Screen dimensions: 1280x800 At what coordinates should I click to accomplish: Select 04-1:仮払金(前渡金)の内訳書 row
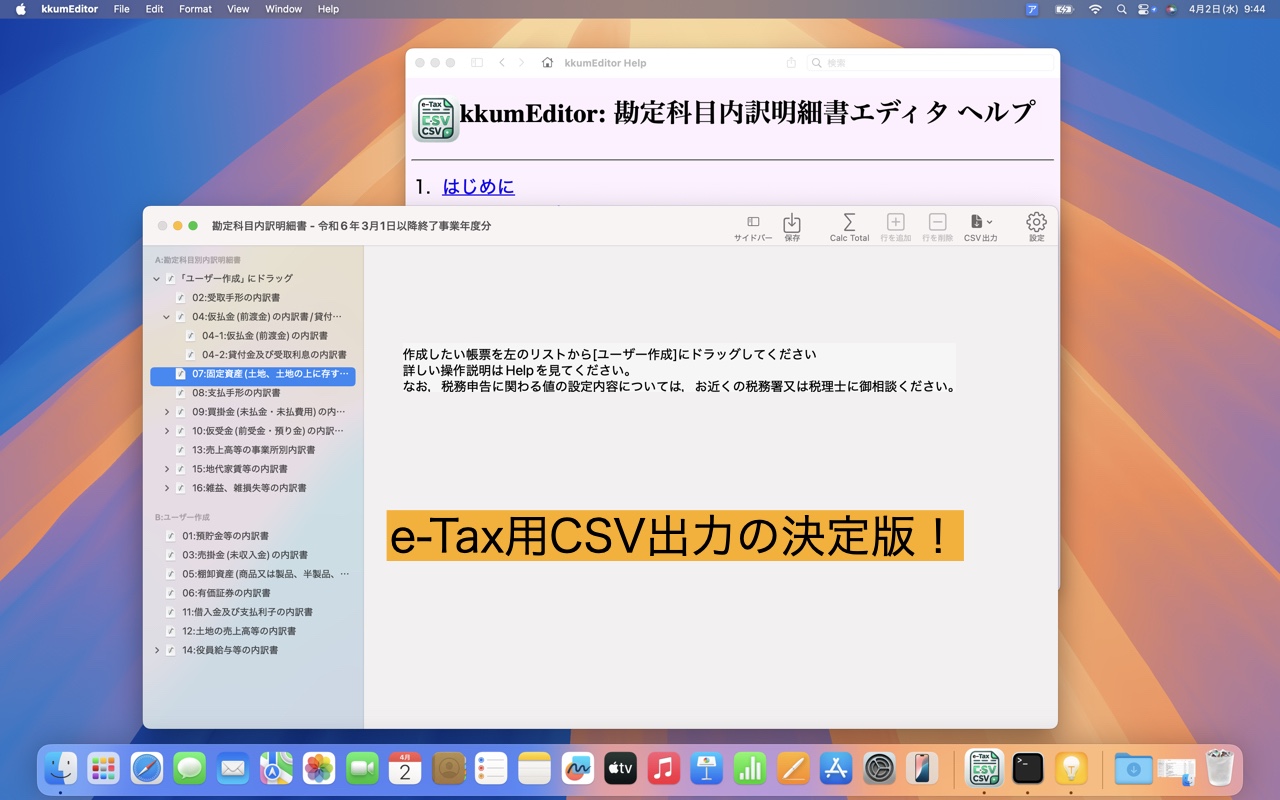[x=253, y=336]
